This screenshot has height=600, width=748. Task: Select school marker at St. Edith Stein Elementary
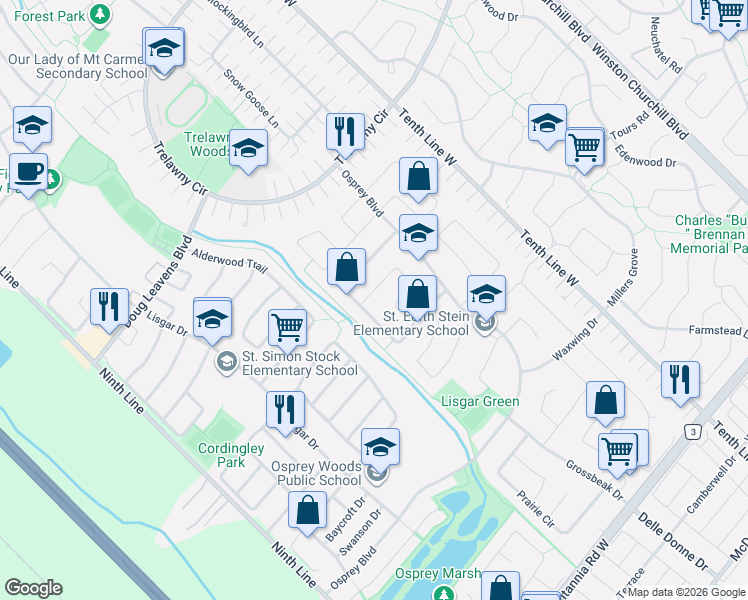[486, 295]
